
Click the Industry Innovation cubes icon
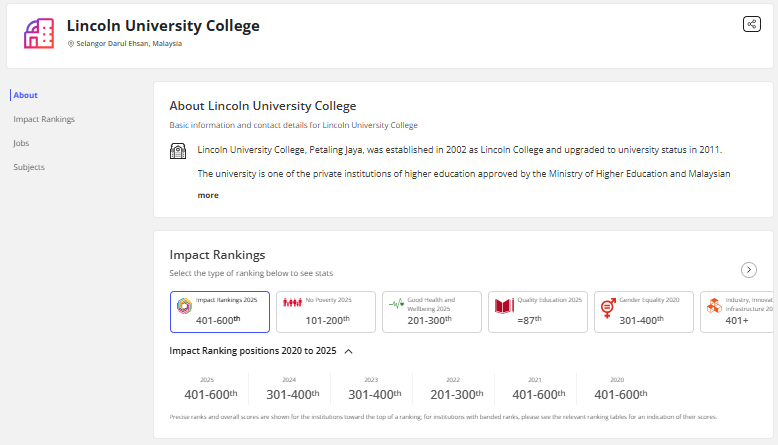[x=714, y=306]
